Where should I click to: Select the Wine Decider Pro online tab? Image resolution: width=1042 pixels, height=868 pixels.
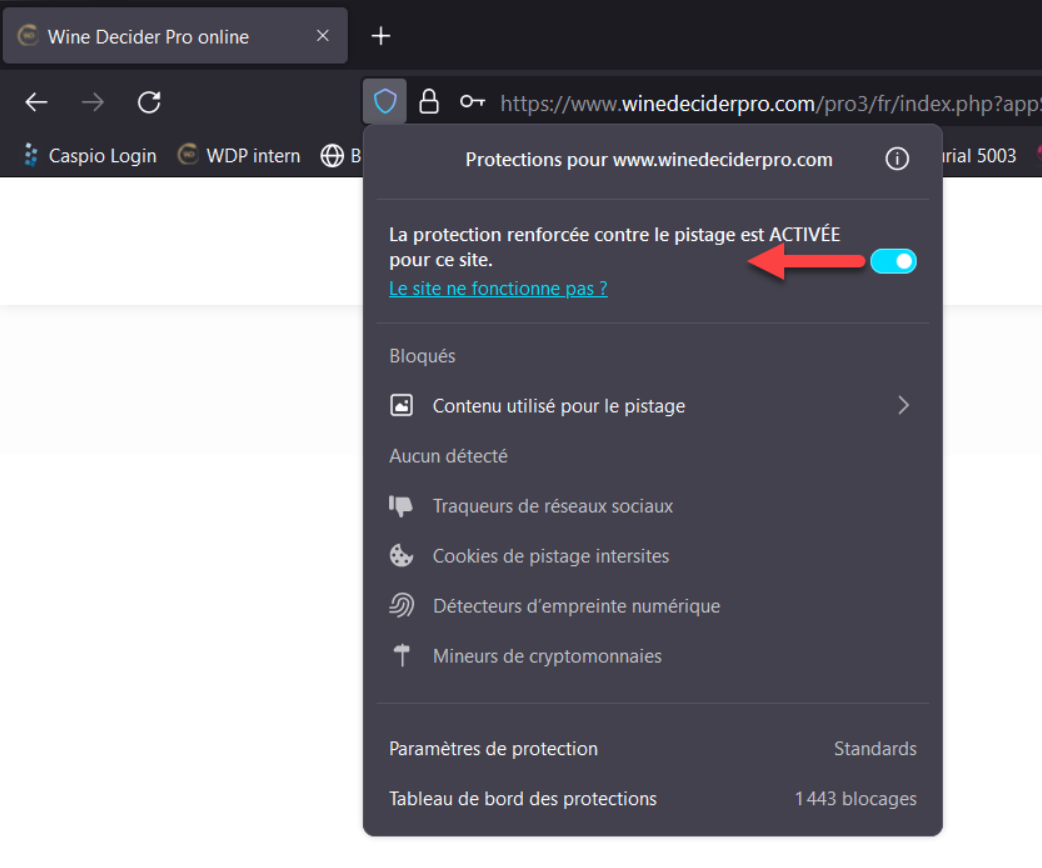click(x=175, y=36)
